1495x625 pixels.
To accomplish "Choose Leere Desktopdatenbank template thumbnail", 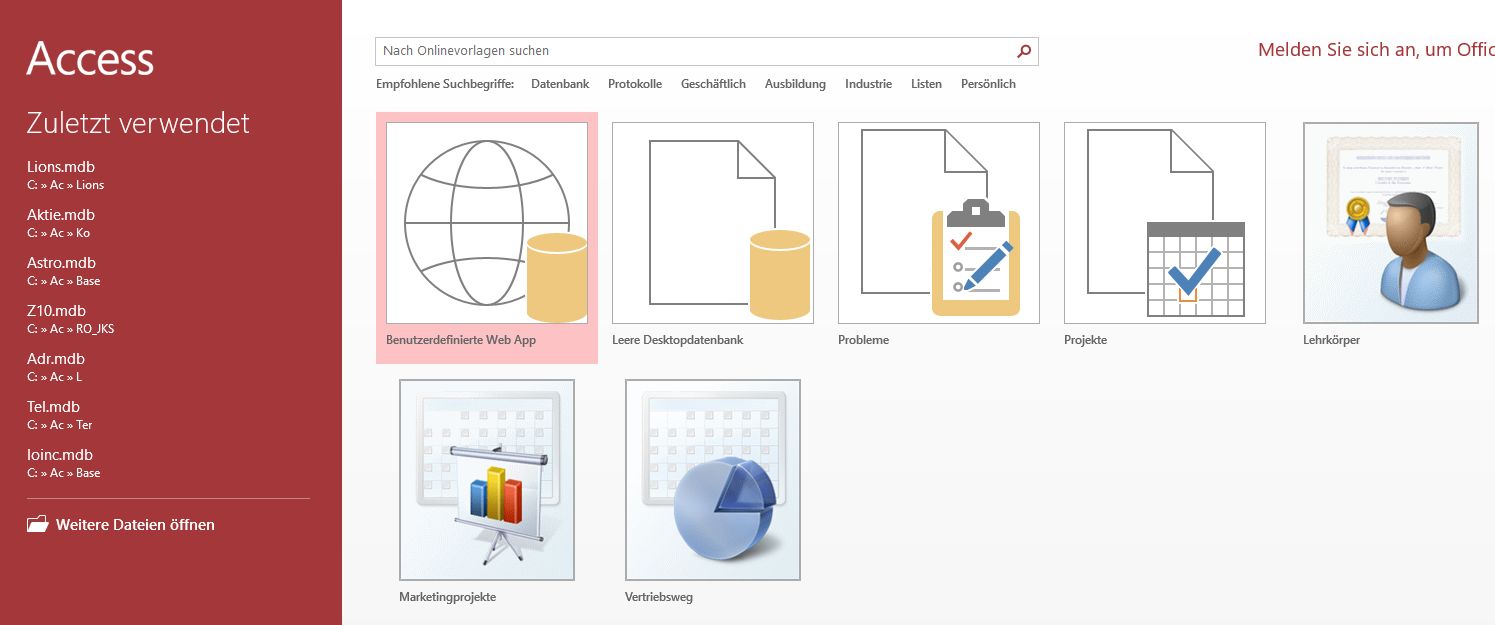I will click(713, 223).
